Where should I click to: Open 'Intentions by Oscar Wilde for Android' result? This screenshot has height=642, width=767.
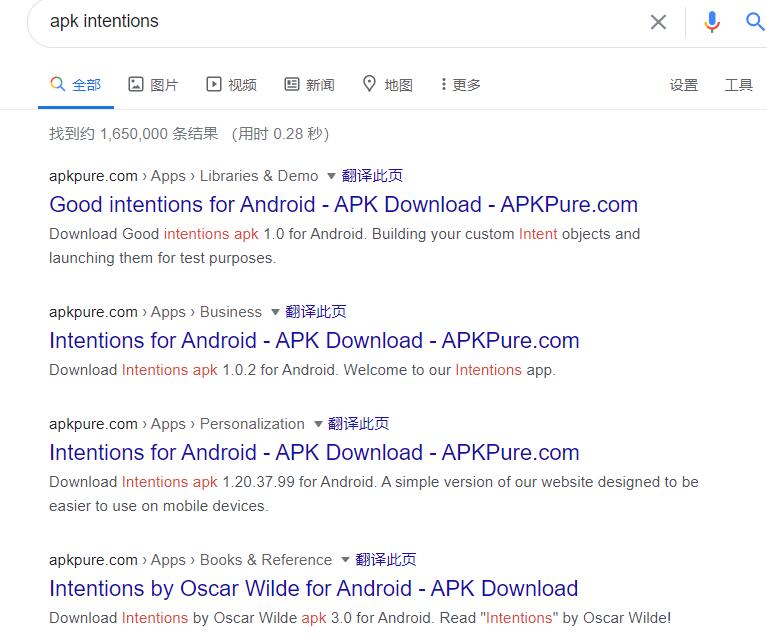point(314,589)
